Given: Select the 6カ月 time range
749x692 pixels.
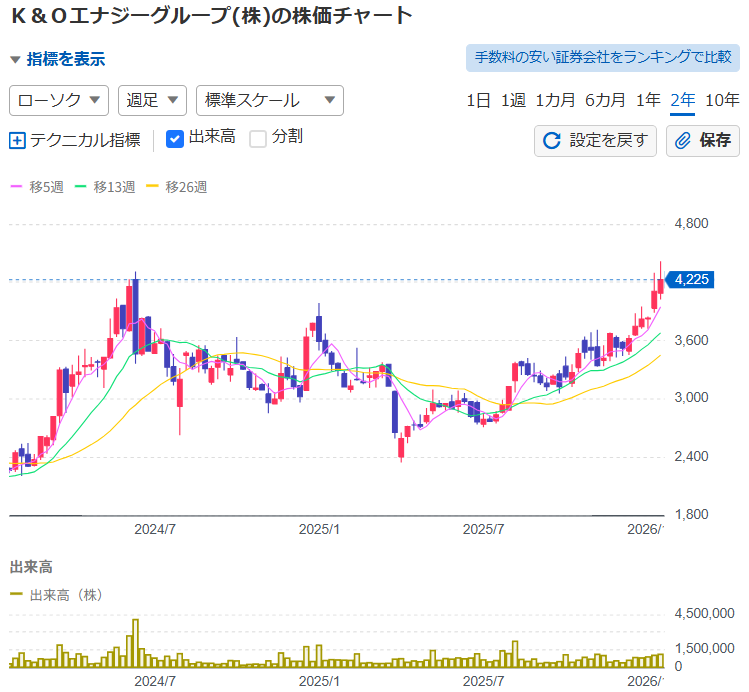Looking at the screenshot, I should (x=605, y=100).
